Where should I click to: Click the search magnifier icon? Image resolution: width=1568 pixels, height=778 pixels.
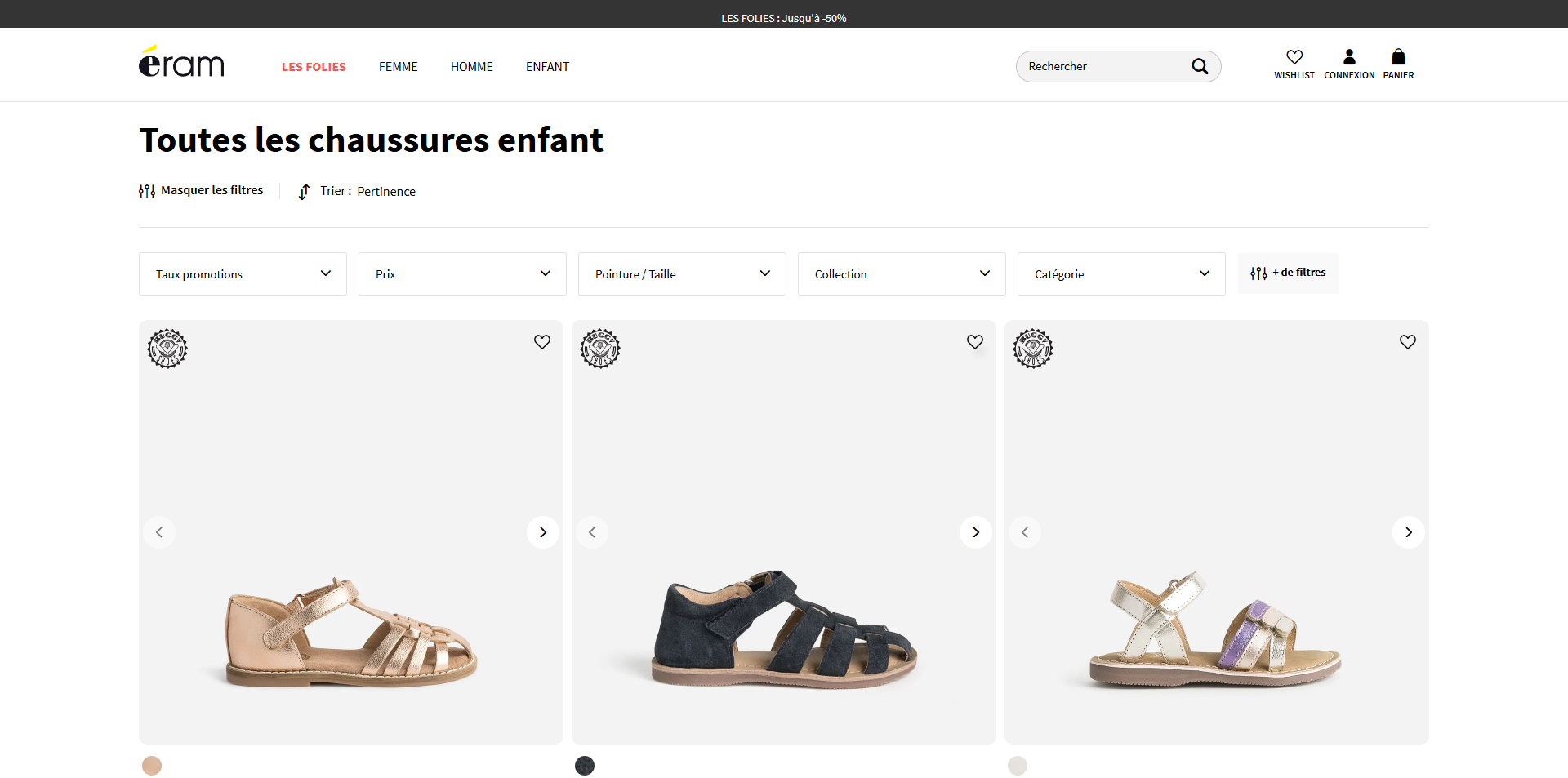tap(1200, 66)
